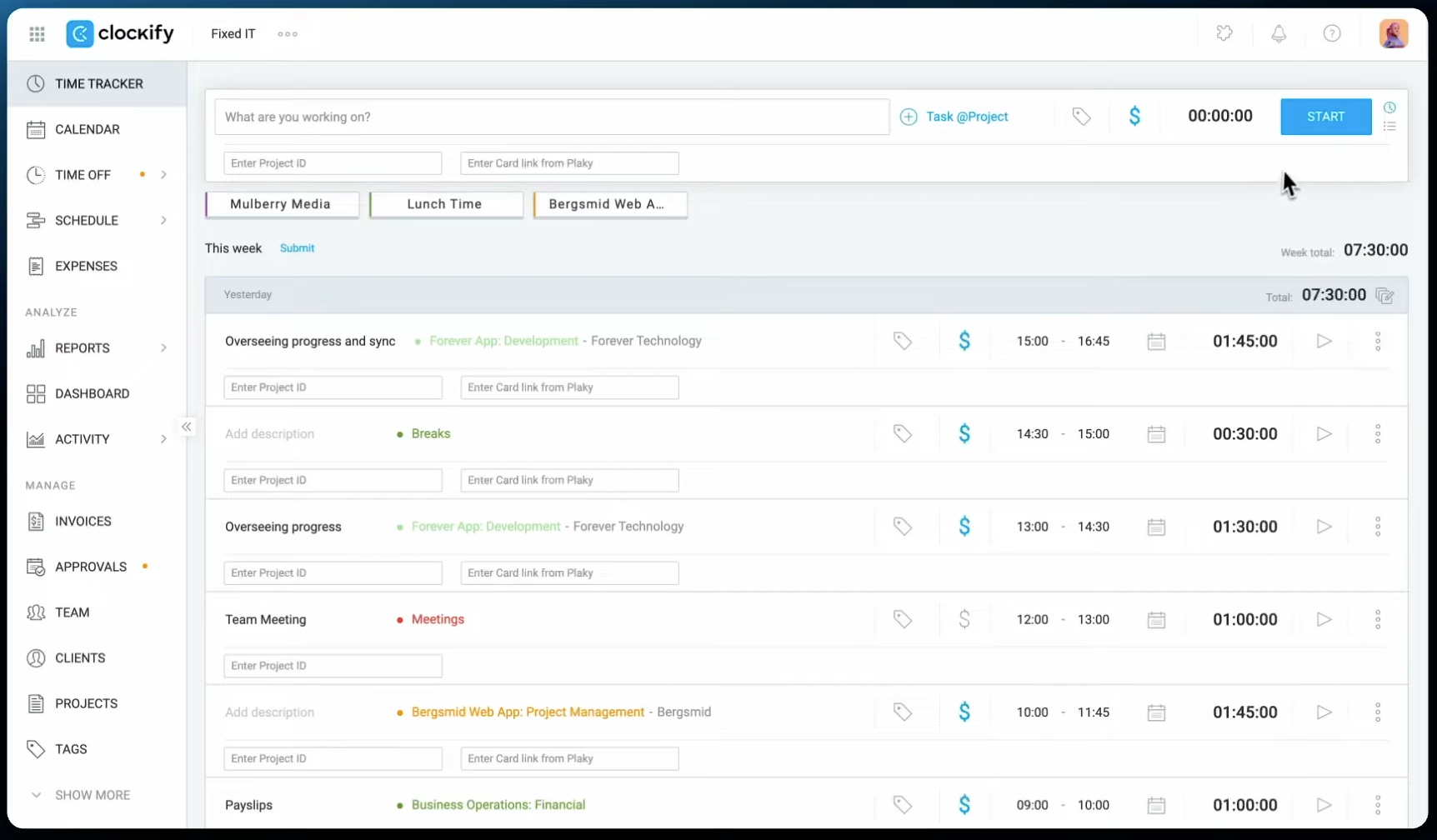Continue timer for Overseeing progress and sync
1437x840 pixels.
[1324, 341]
